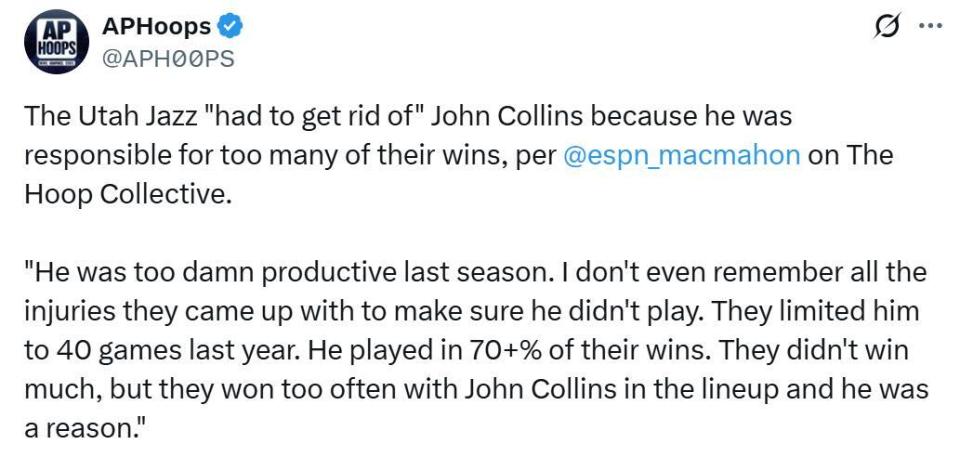The width and height of the screenshot is (960, 457).
Task: Click the "Hoop Collective." text
Action: coord(126,194)
